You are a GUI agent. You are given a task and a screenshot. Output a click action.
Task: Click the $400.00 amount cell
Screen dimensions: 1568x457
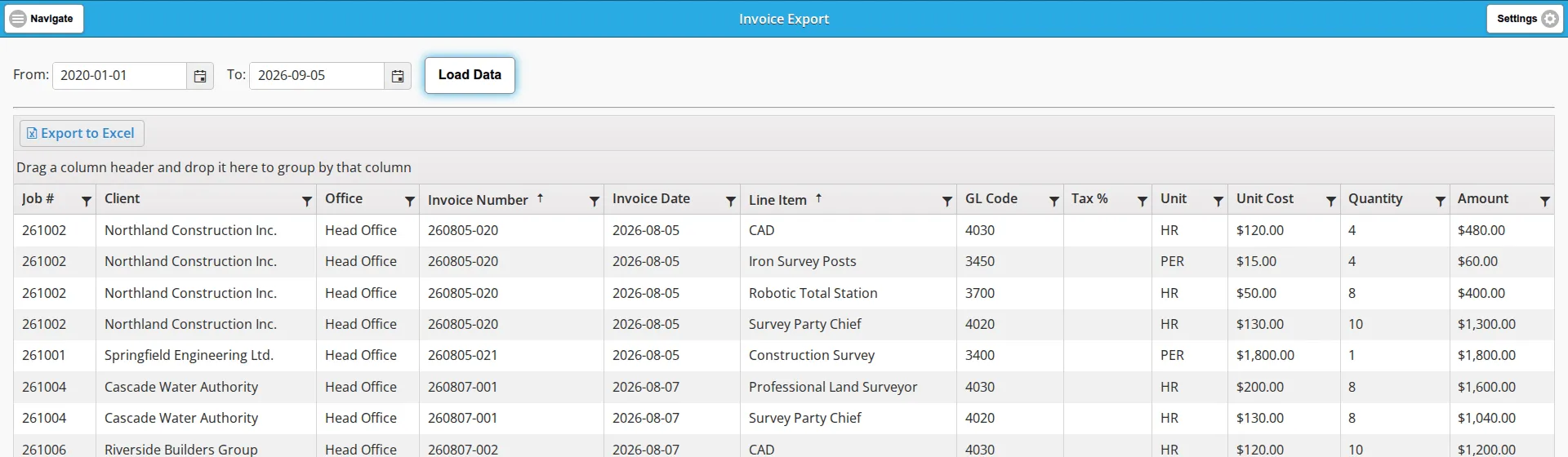(1501, 293)
